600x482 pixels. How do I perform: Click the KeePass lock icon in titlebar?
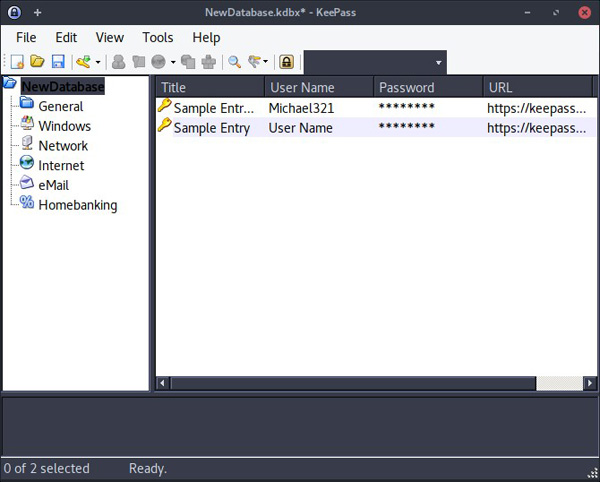[x=15, y=12]
